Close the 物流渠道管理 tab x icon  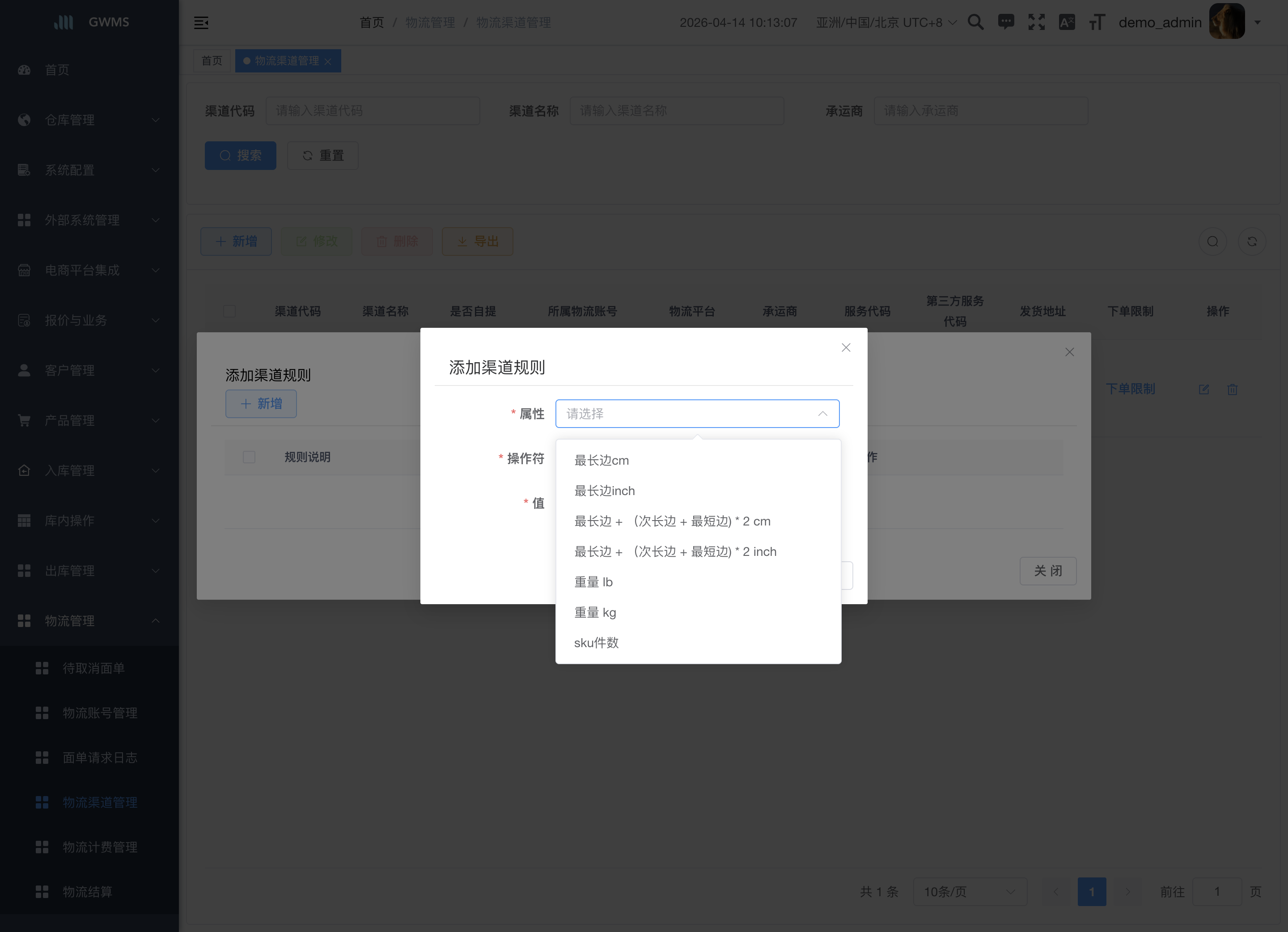click(328, 61)
